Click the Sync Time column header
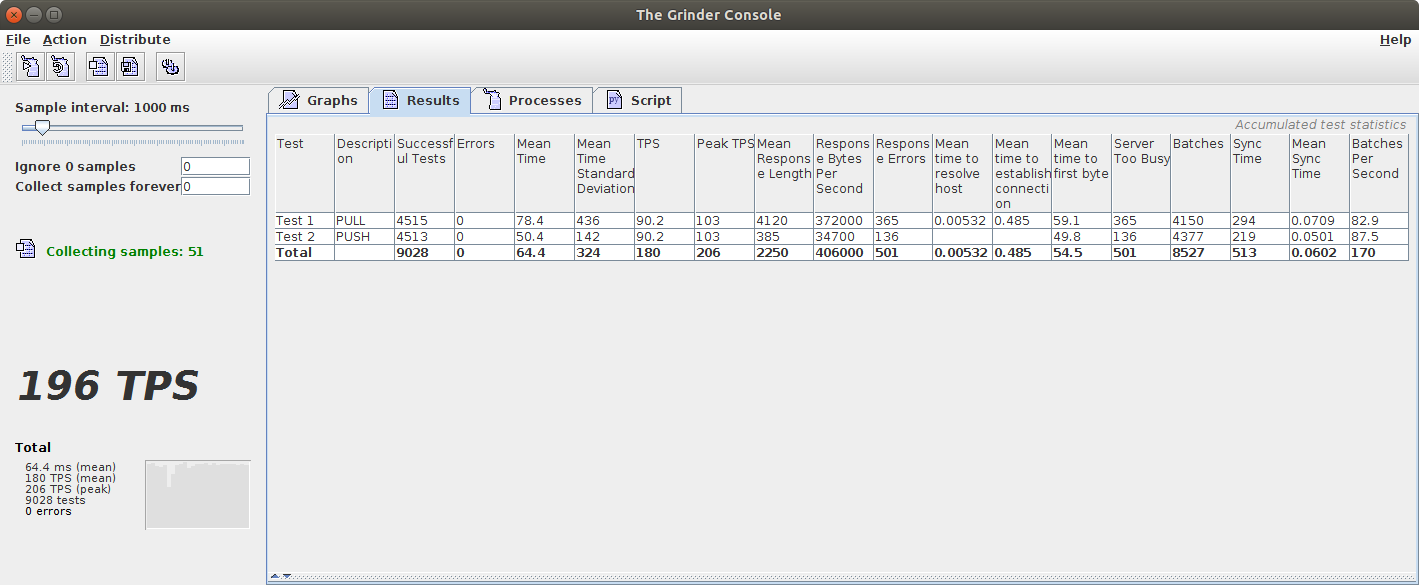 coord(1260,173)
